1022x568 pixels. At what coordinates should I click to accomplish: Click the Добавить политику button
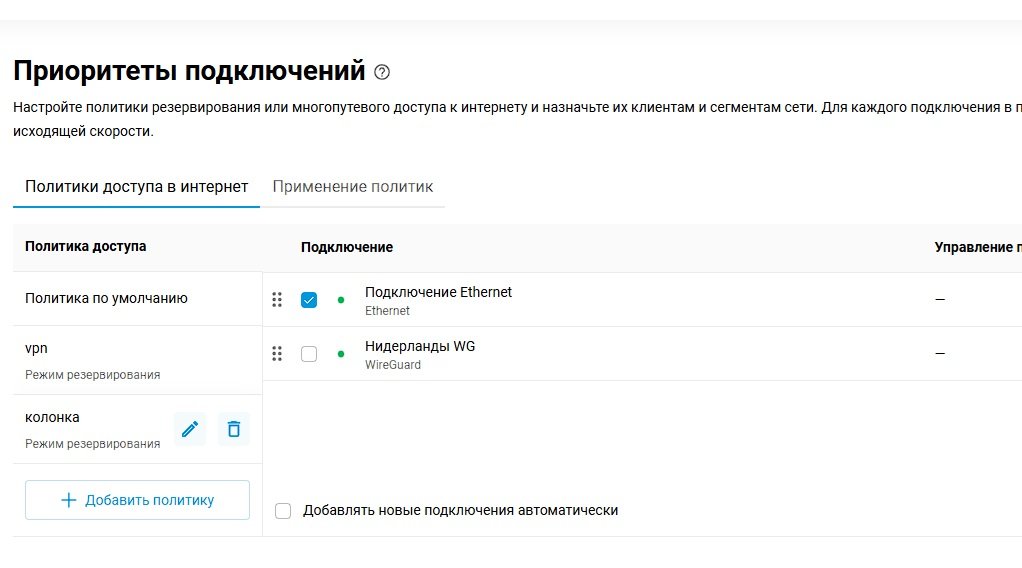tap(138, 500)
